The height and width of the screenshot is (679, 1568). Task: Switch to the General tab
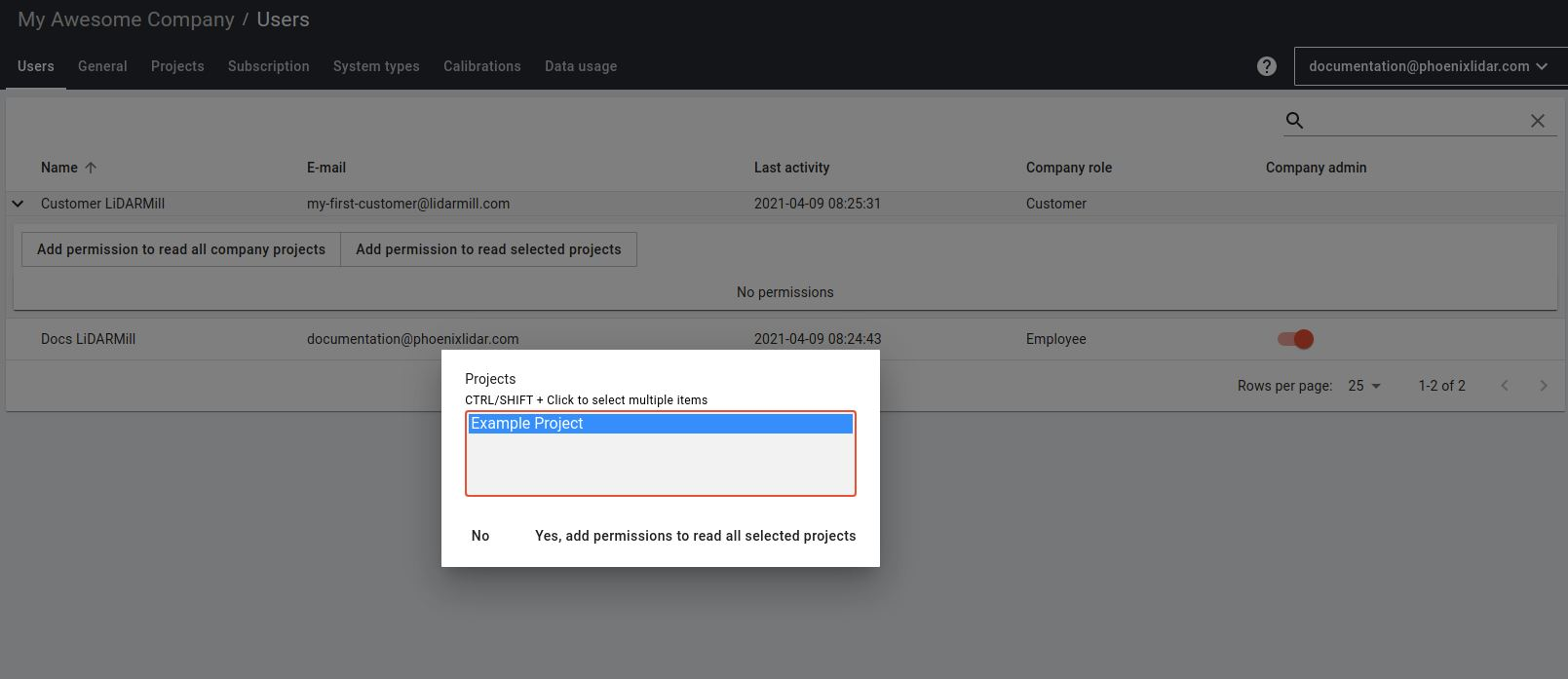102,66
